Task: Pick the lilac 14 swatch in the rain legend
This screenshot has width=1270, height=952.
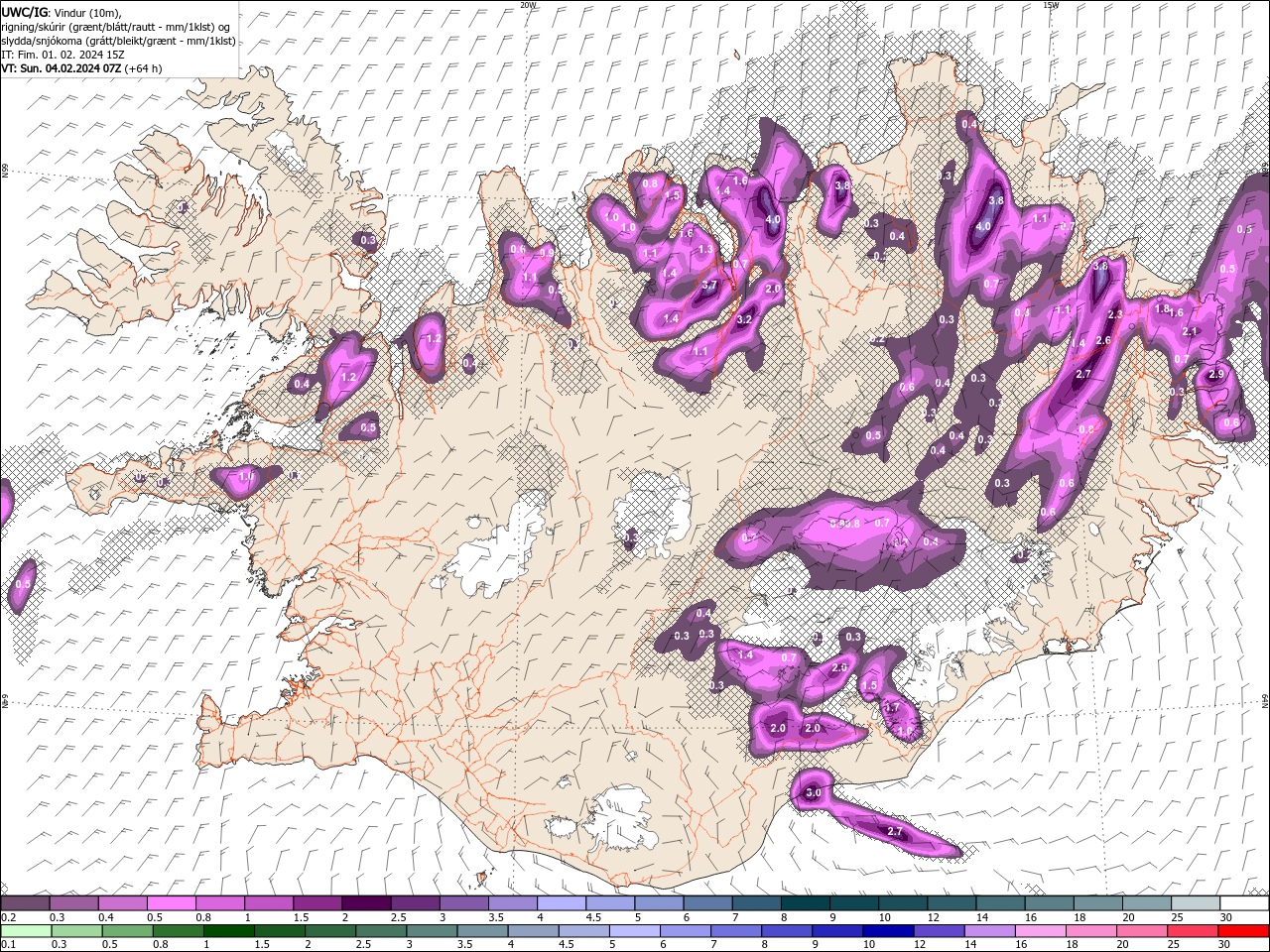Action: pyautogui.click(x=989, y=931)
